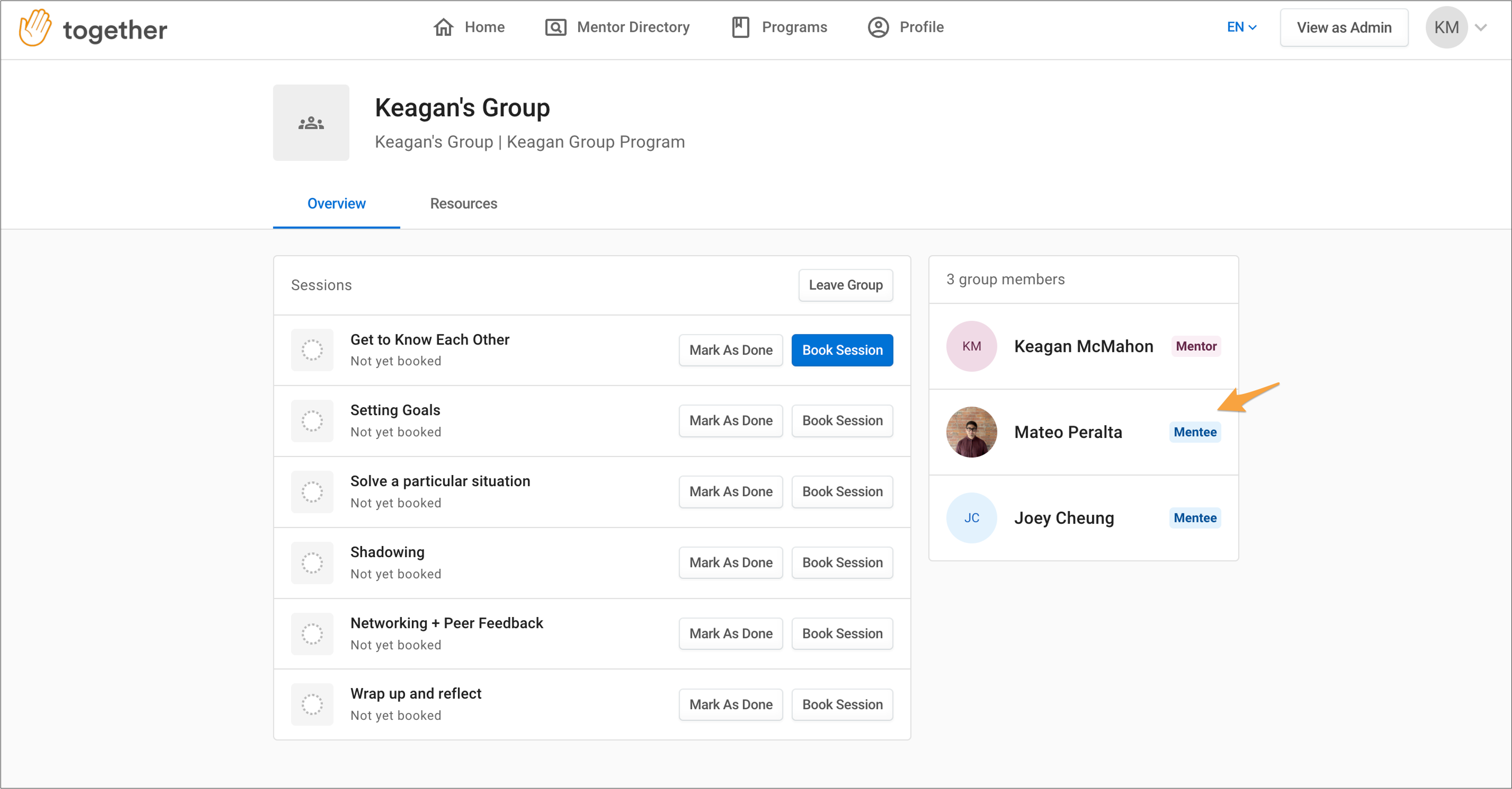Screen dimensions: 1512x789
Task: Mark Get to Know Each Other as done
Action: tap(731, 350)
